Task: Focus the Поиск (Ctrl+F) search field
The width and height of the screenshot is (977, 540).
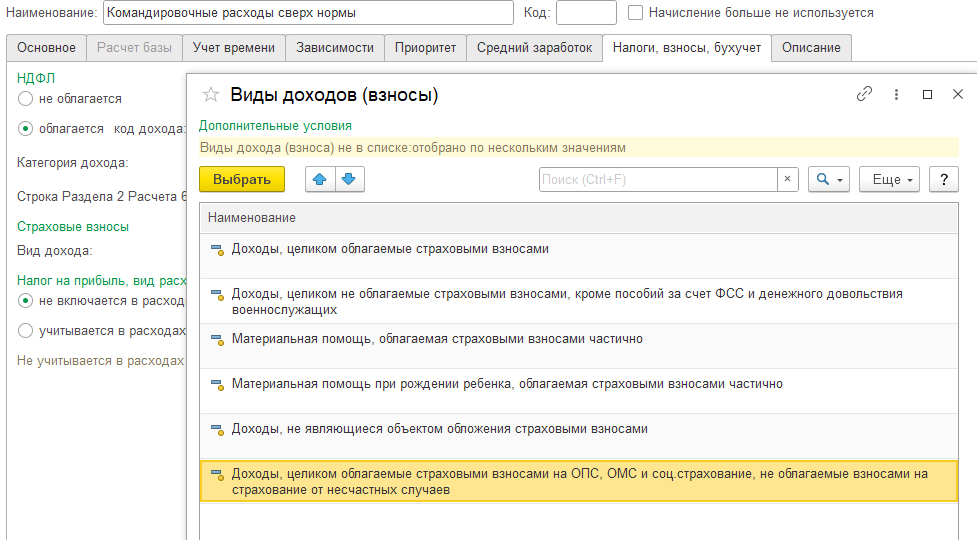Action: pyautogui.click(x=658, y=179)
